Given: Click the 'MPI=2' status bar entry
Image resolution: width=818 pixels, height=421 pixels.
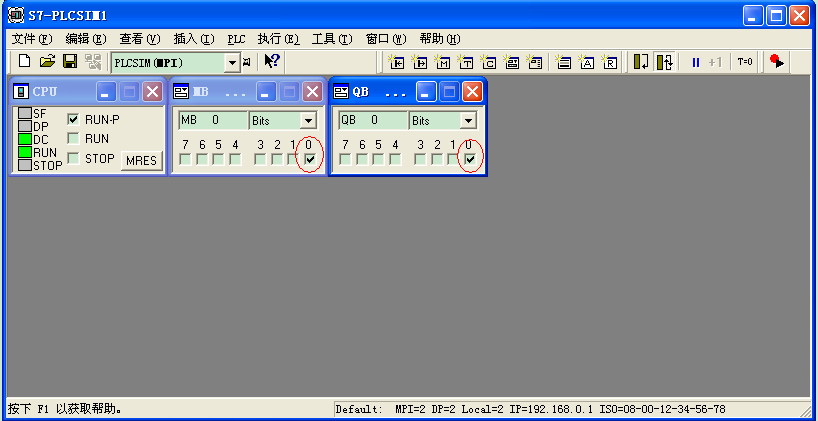Looking at the screenshot, I should coord(411,410).
